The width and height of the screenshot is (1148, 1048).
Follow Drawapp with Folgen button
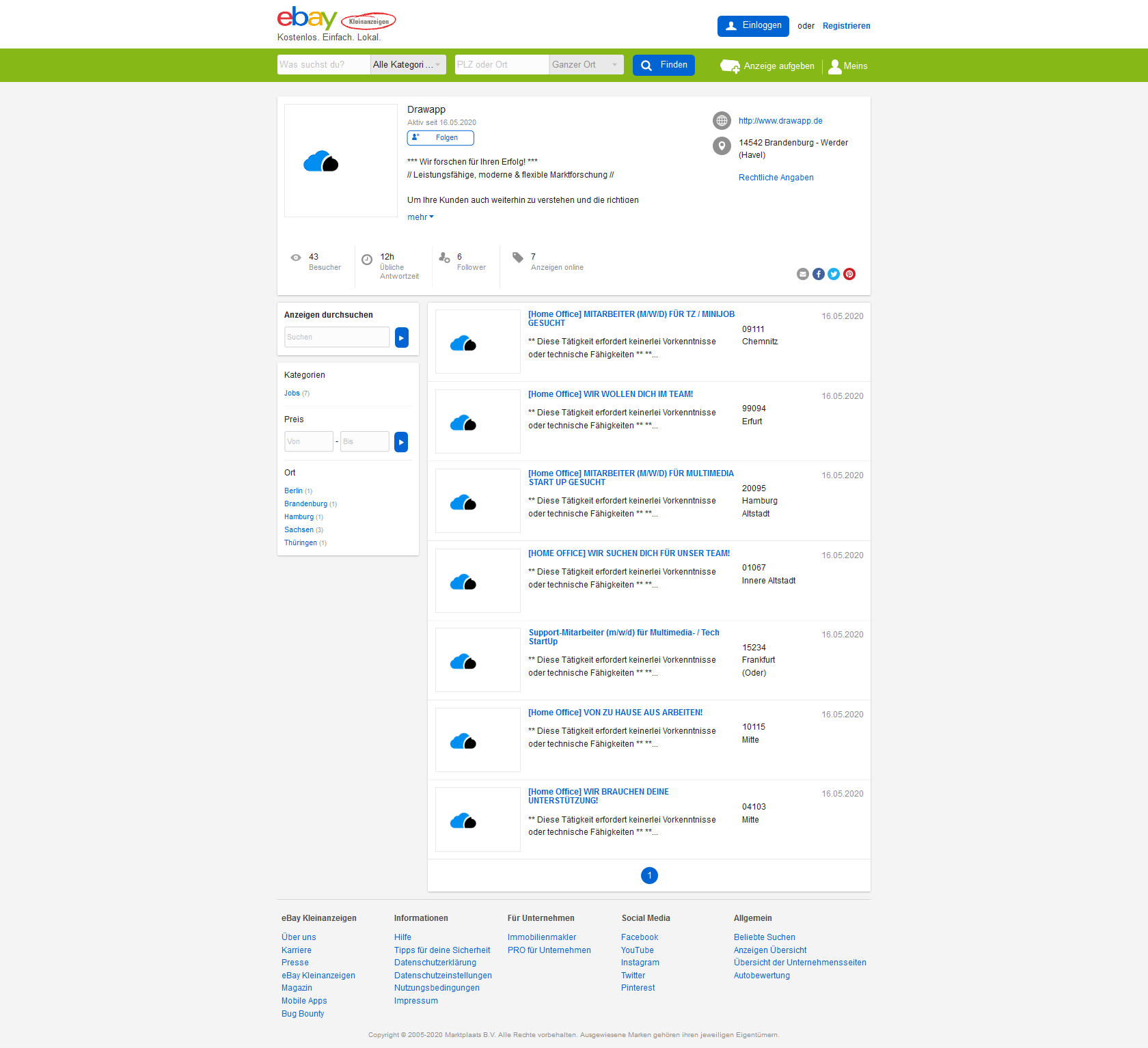coord(441,138)
